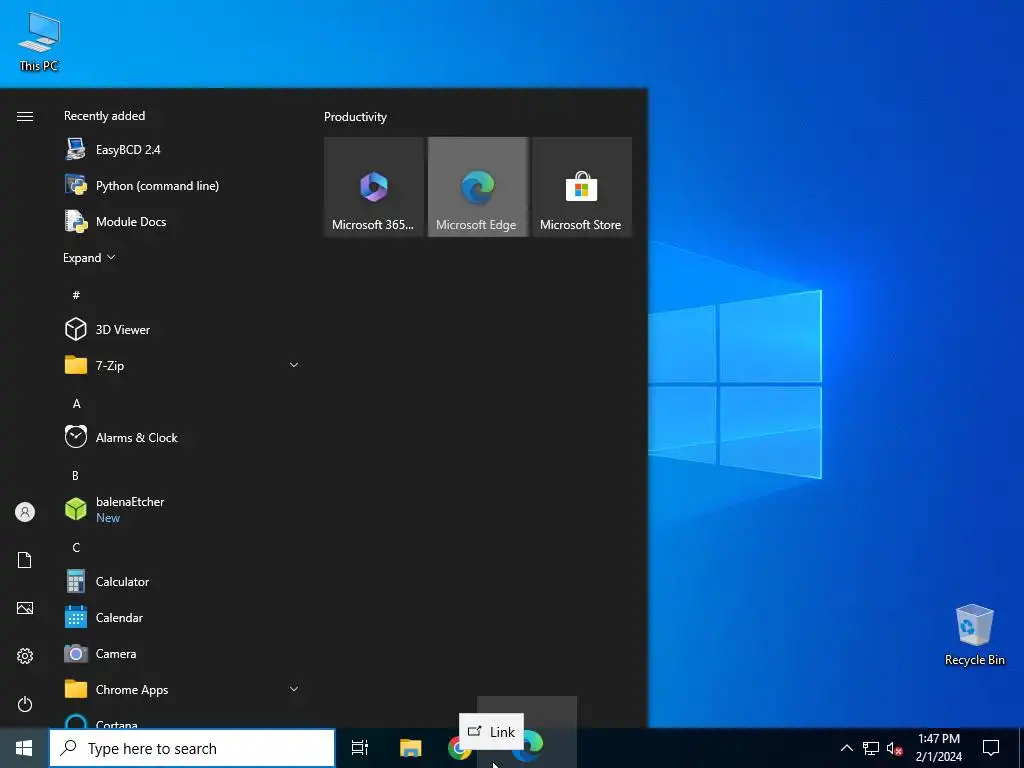Open the This PC desktop icon
1024x768 pixels.
click(x=39, y=40)
